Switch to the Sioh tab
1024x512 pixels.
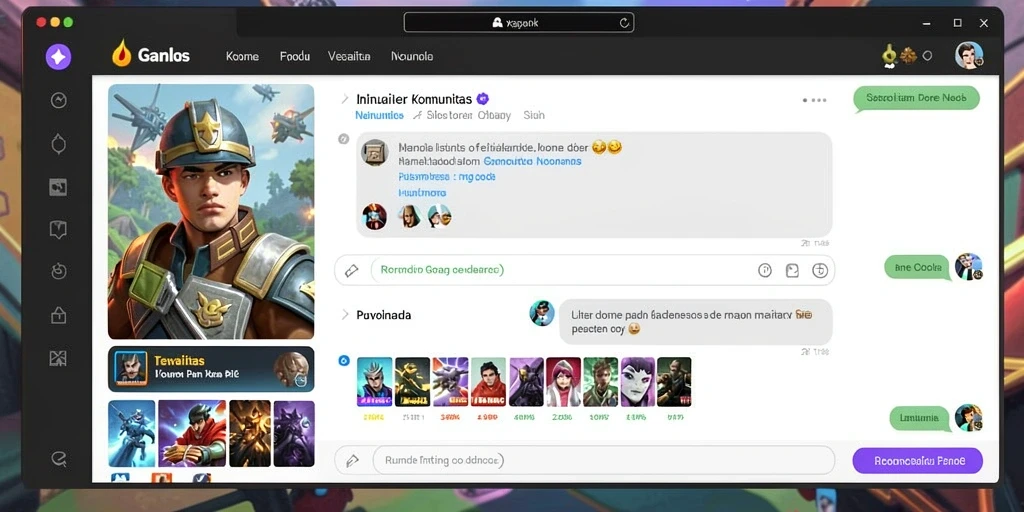coord(534,116)
